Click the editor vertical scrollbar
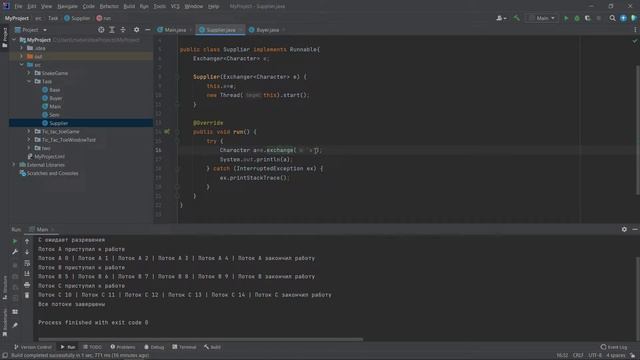 638,130
